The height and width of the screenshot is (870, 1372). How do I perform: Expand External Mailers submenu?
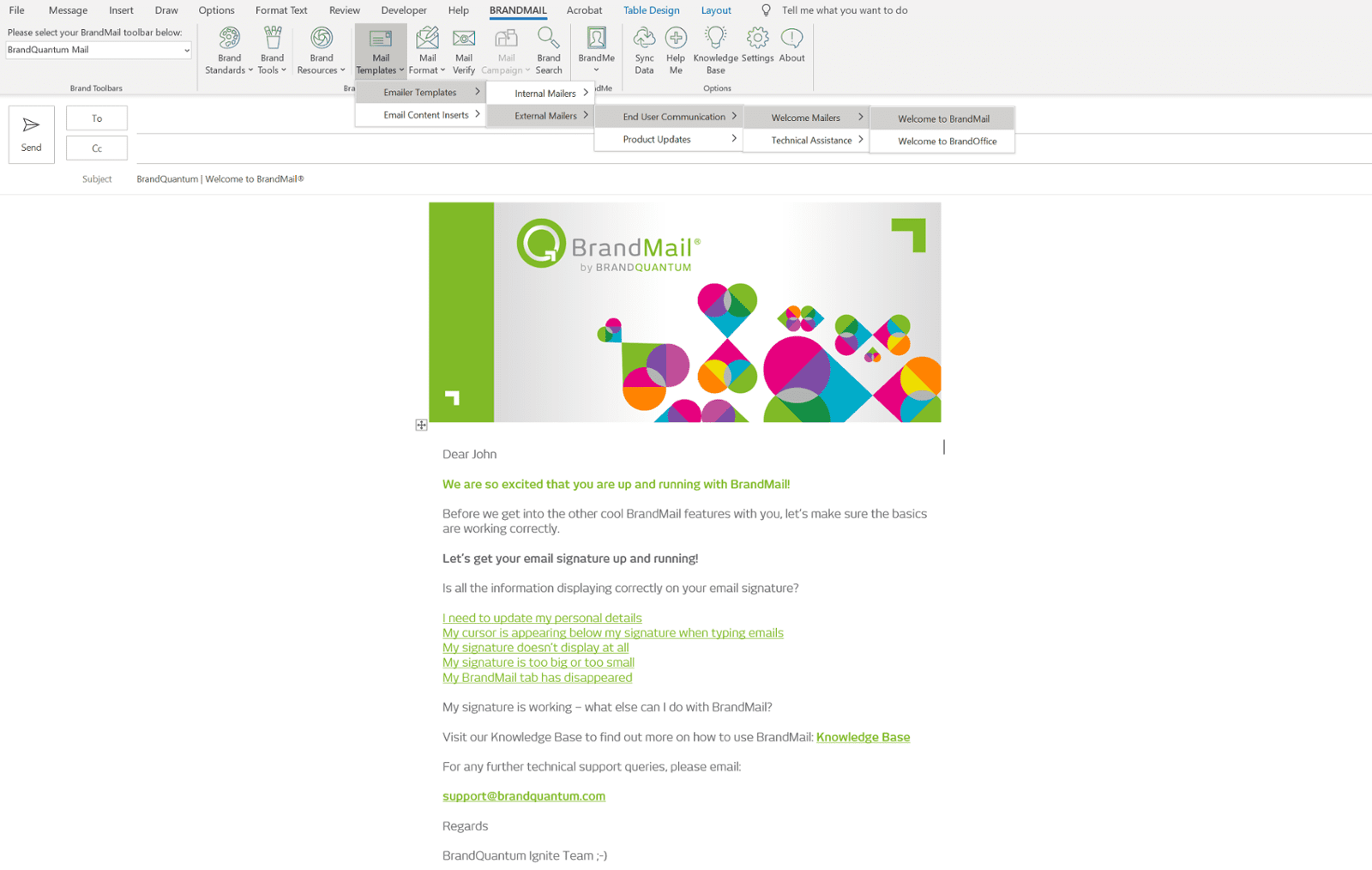[540, 115]
